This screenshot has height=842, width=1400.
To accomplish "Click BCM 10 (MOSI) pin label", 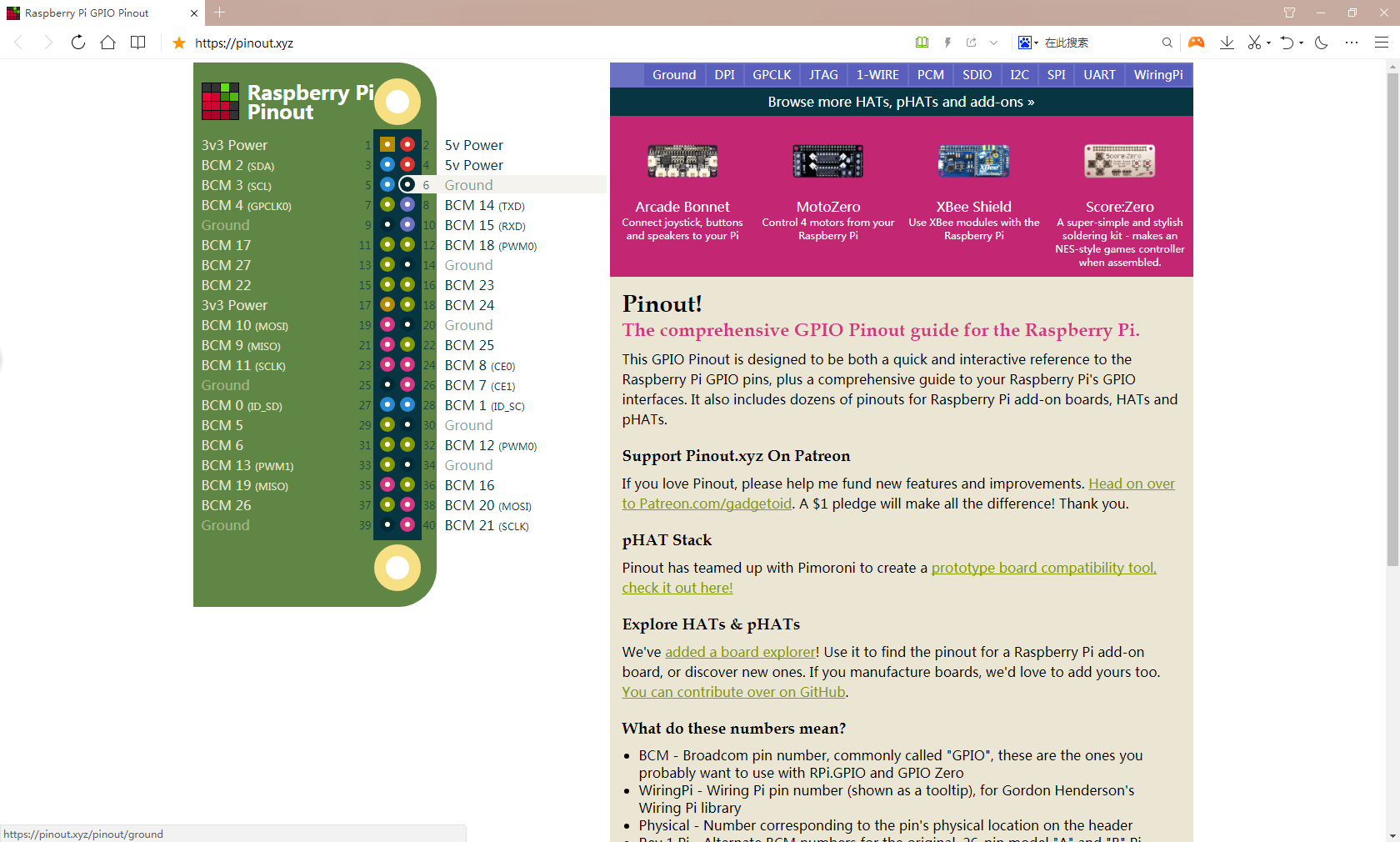I will [245, 325].
